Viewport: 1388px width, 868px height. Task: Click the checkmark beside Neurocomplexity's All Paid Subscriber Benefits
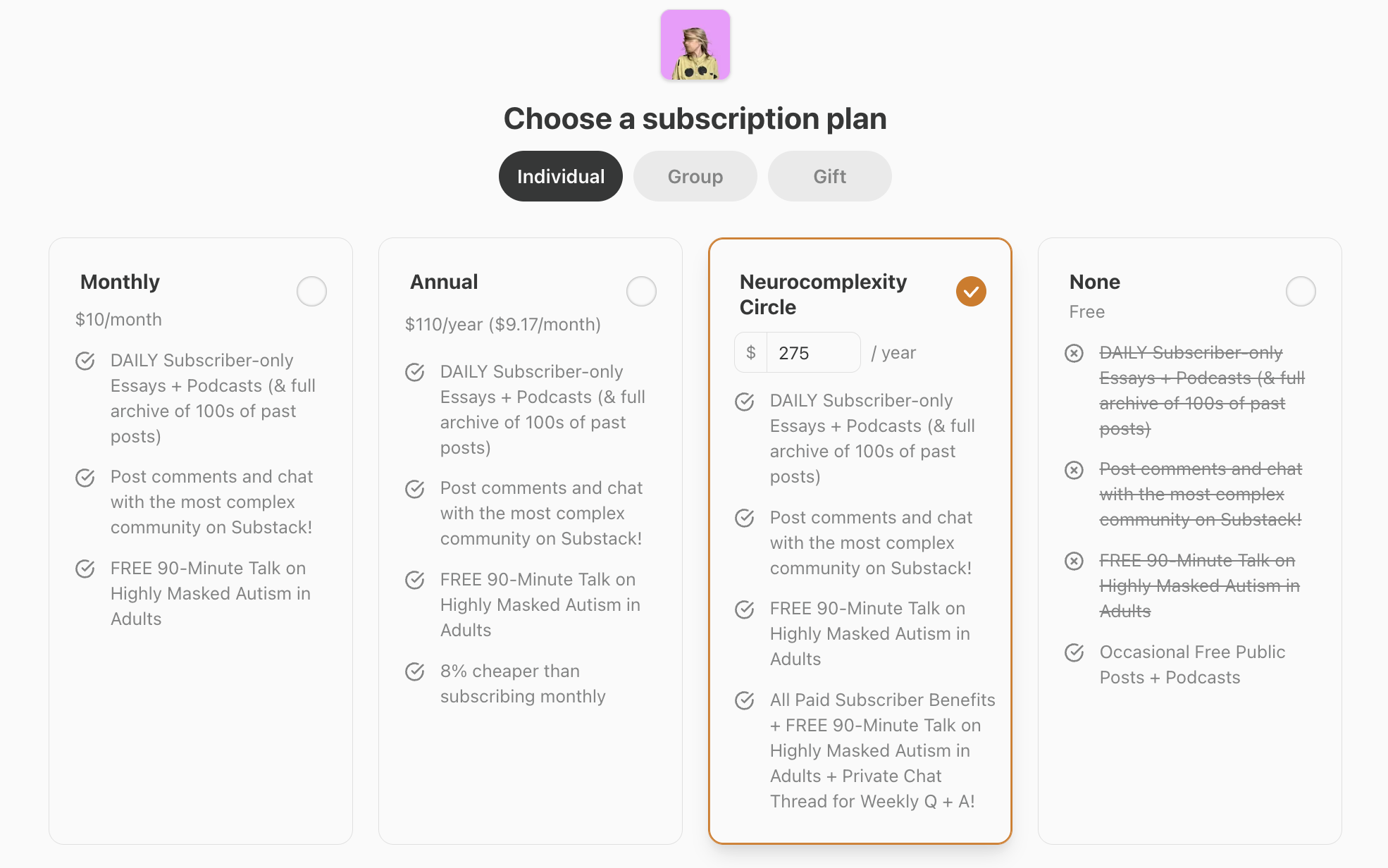click(x=744, y=701)
